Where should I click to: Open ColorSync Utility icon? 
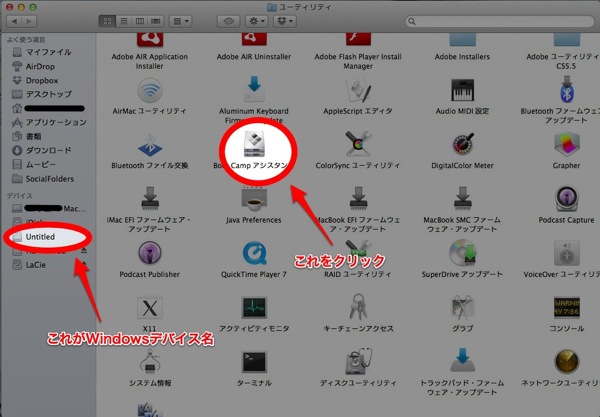click(x=358, y=144)
